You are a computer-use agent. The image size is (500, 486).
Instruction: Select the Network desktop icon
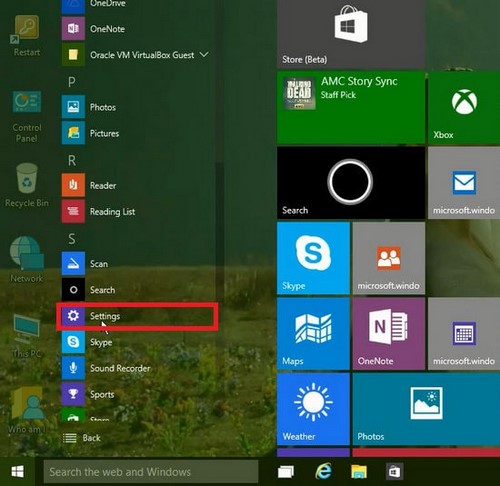click(26, 259)
